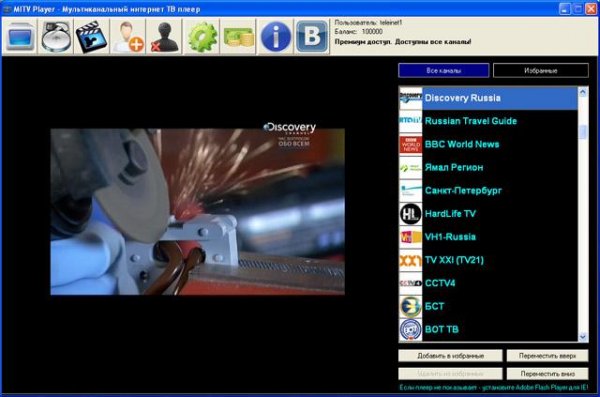Click the CCTV4 logo thumbnail

point(411,283)
